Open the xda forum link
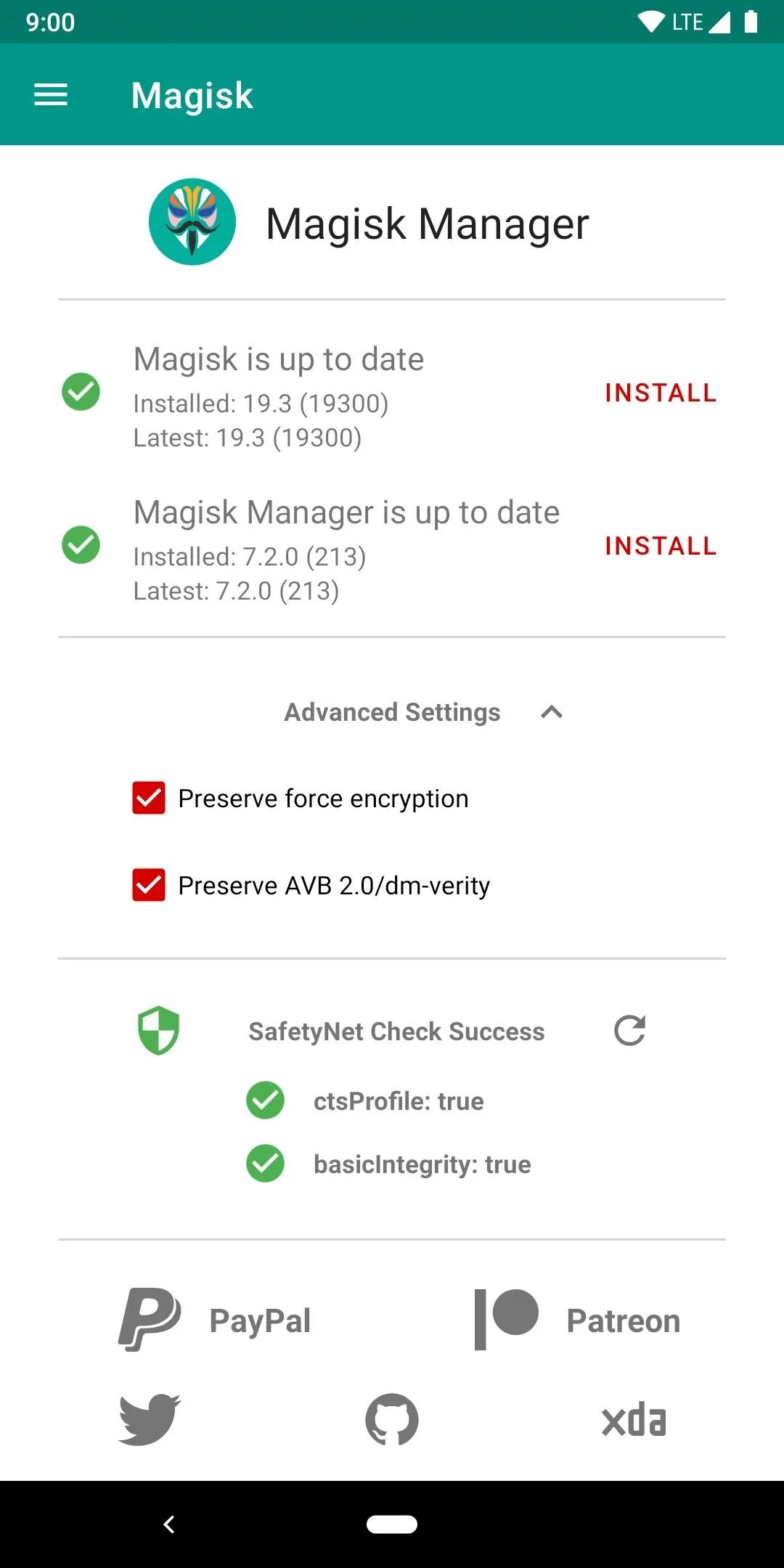The width and height of the screenshot is (784, 1568). pyautogui.click(x=634, y=1421)
